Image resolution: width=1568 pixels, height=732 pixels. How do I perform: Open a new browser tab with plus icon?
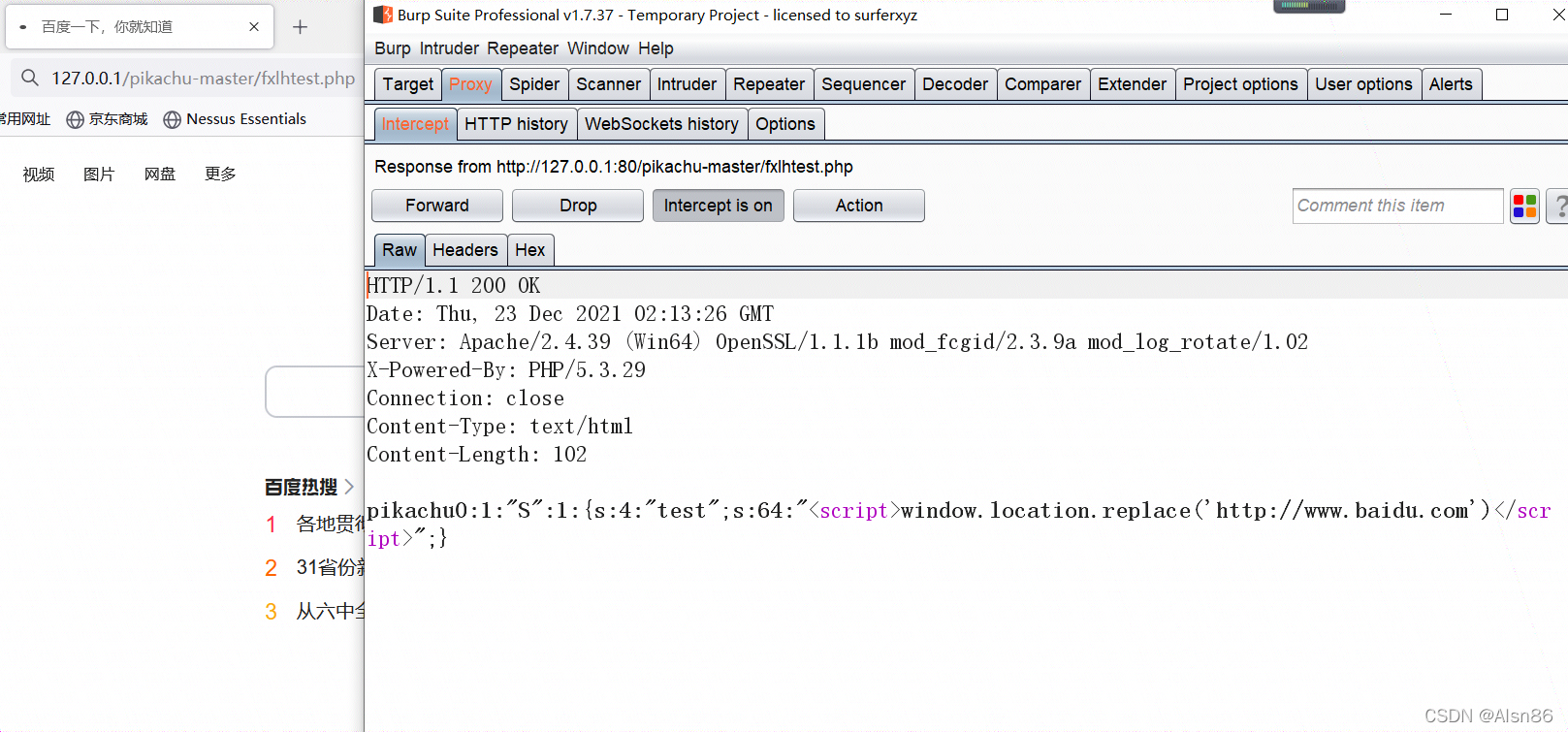[x=300, y=27]
